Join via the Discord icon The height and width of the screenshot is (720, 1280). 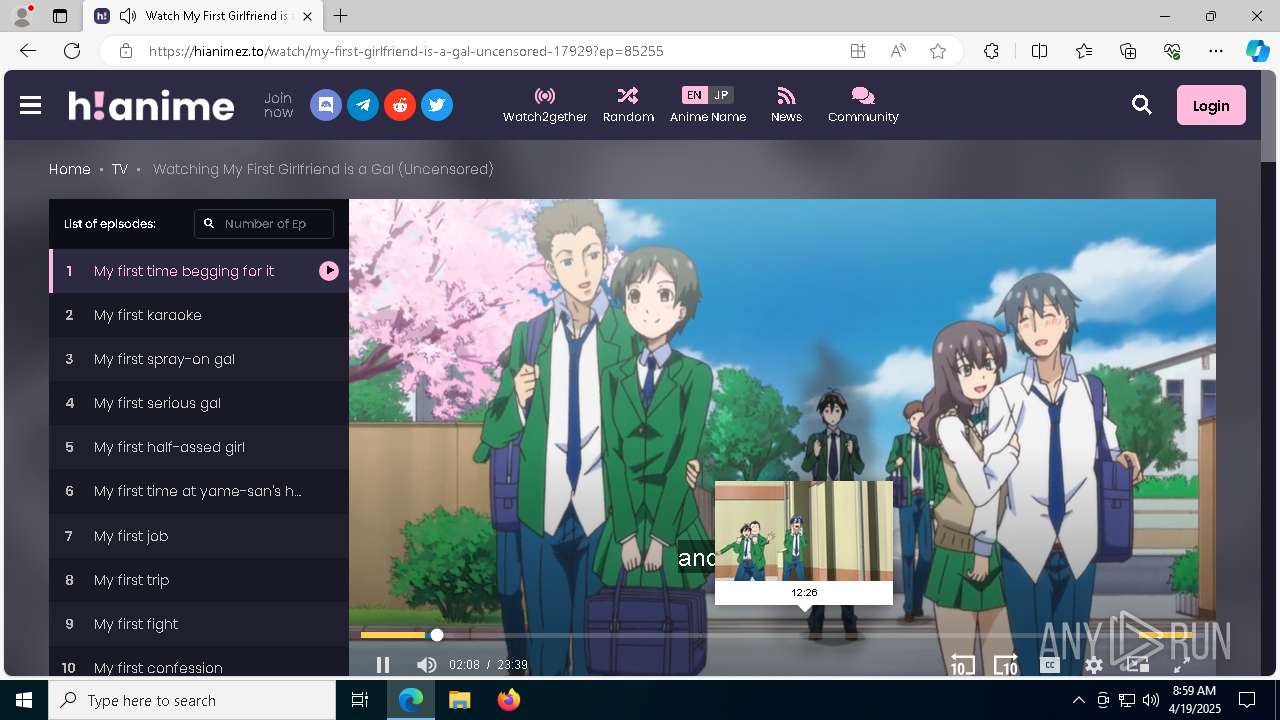[x=326, y=105]
